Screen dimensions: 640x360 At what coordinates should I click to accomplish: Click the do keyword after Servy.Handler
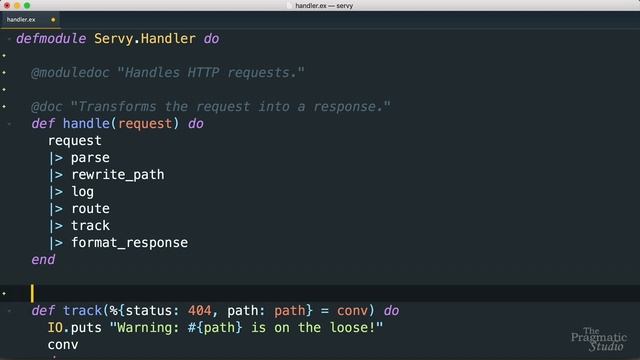[211, 39]
